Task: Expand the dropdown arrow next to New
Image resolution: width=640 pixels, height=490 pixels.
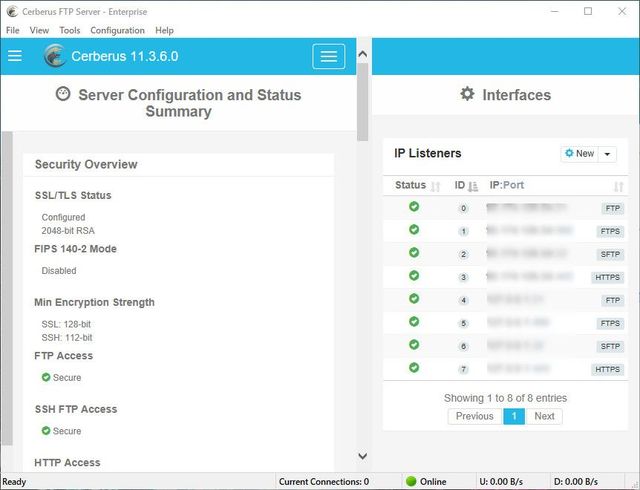Action: click(608, 154)
